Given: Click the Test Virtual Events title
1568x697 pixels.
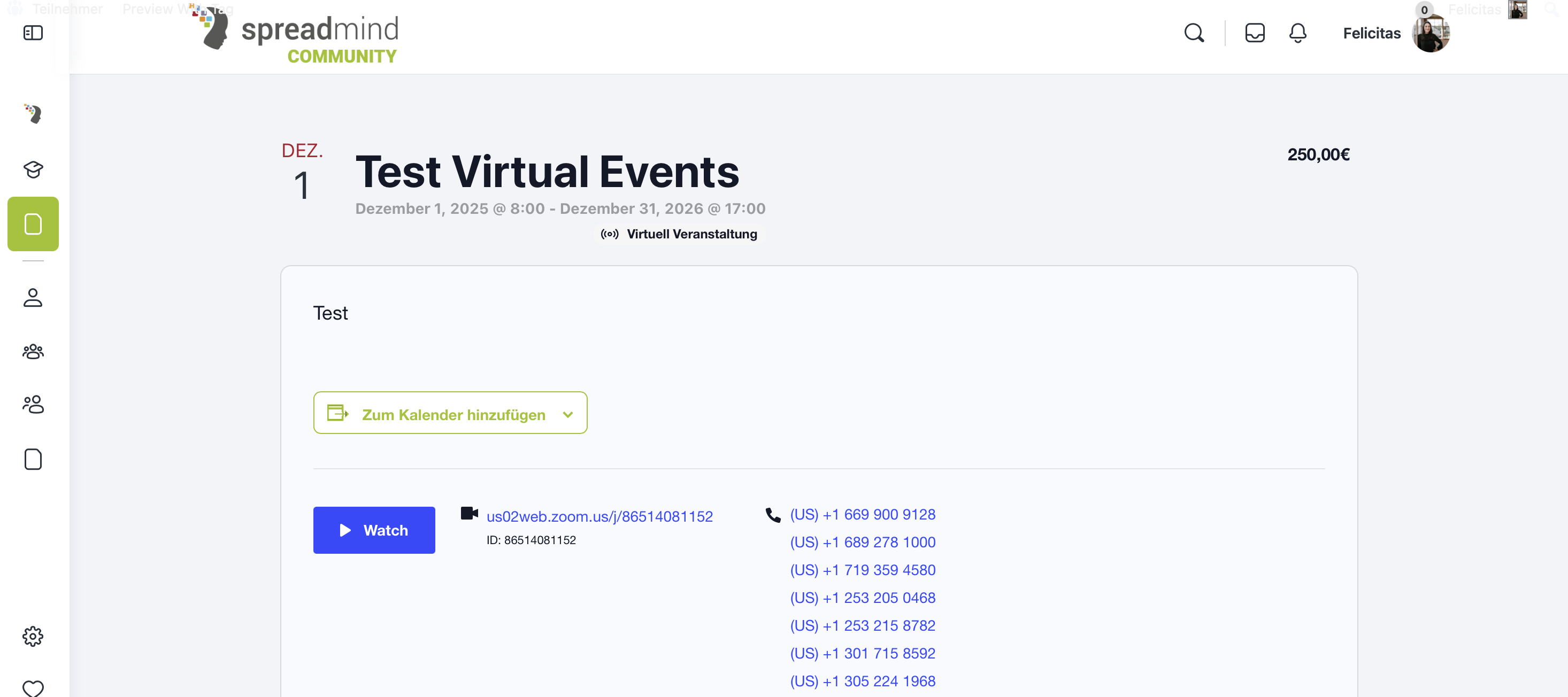Looking at the screenshot, I should click(x=547, y=172).
